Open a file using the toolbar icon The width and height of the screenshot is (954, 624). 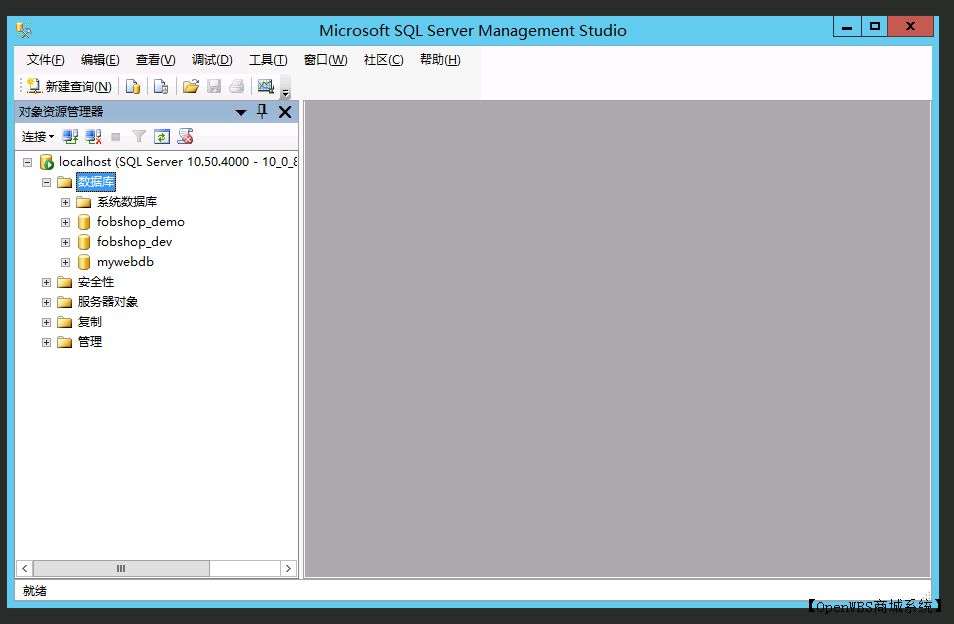(190, 86)
